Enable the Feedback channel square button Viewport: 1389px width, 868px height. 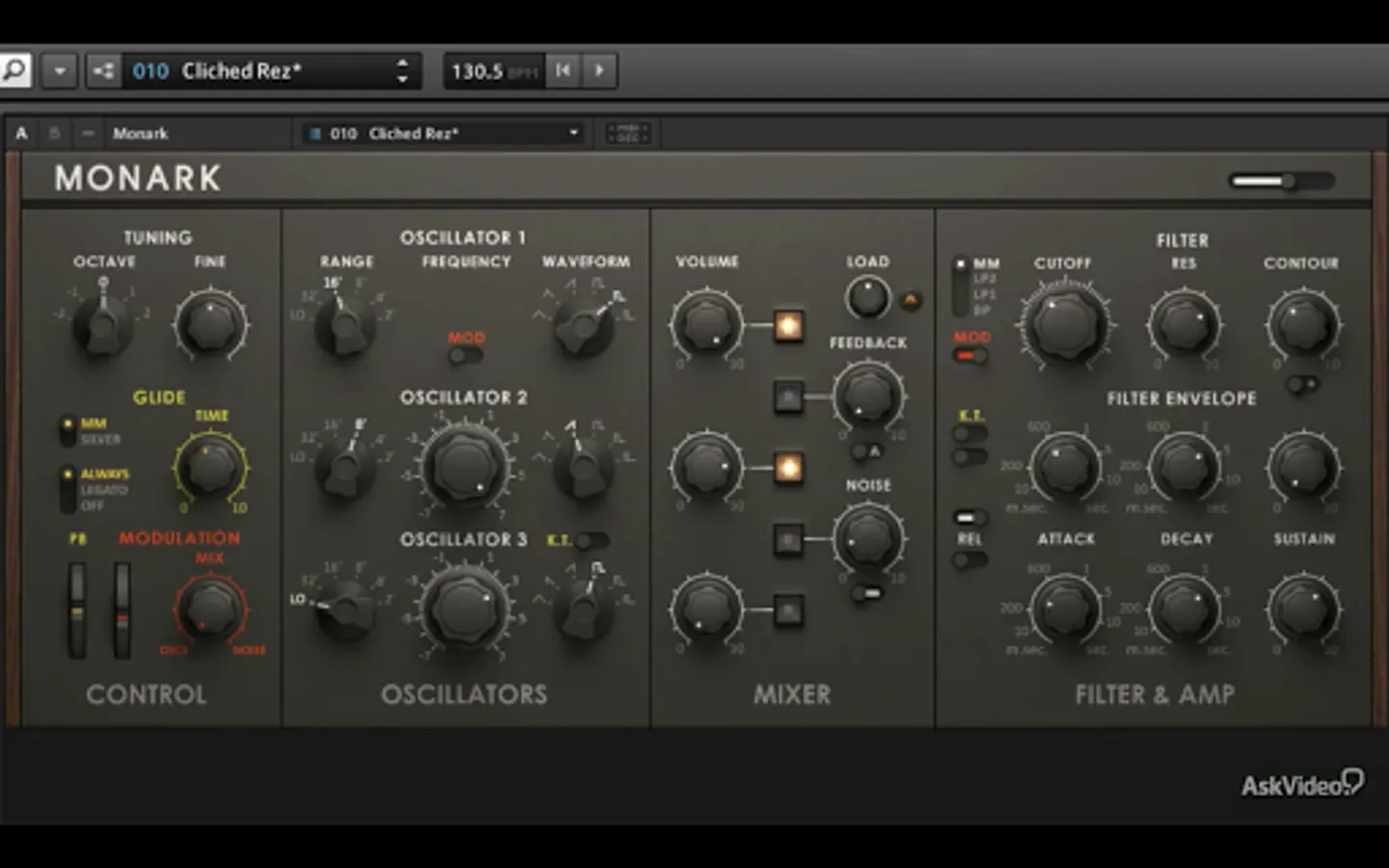pyautogui.click(x=788, y=396)
